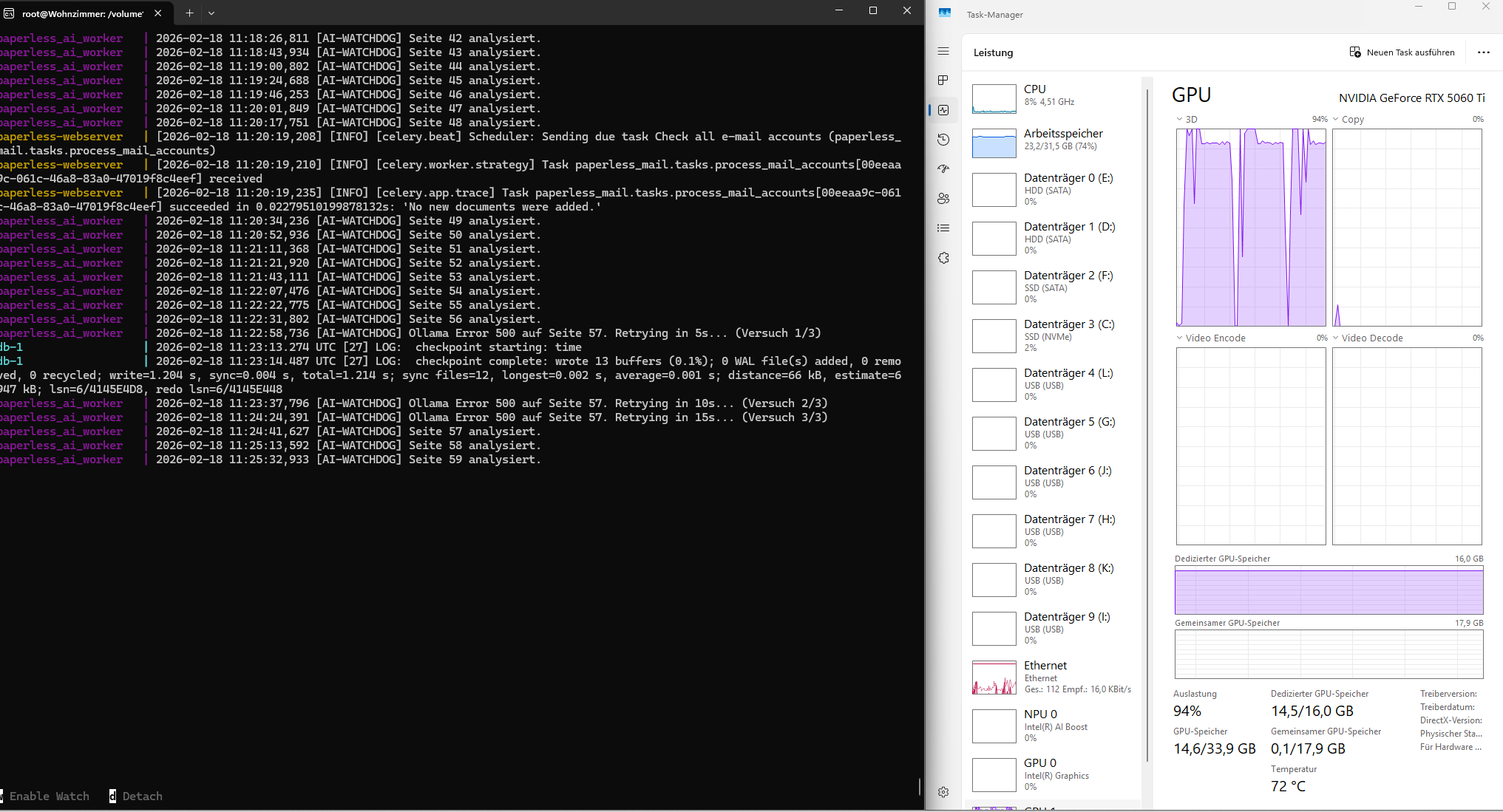This screenshot has height=812, width=1503.
Task: Expand the Copy graph engine dropdown
Action: (1336, 119)
